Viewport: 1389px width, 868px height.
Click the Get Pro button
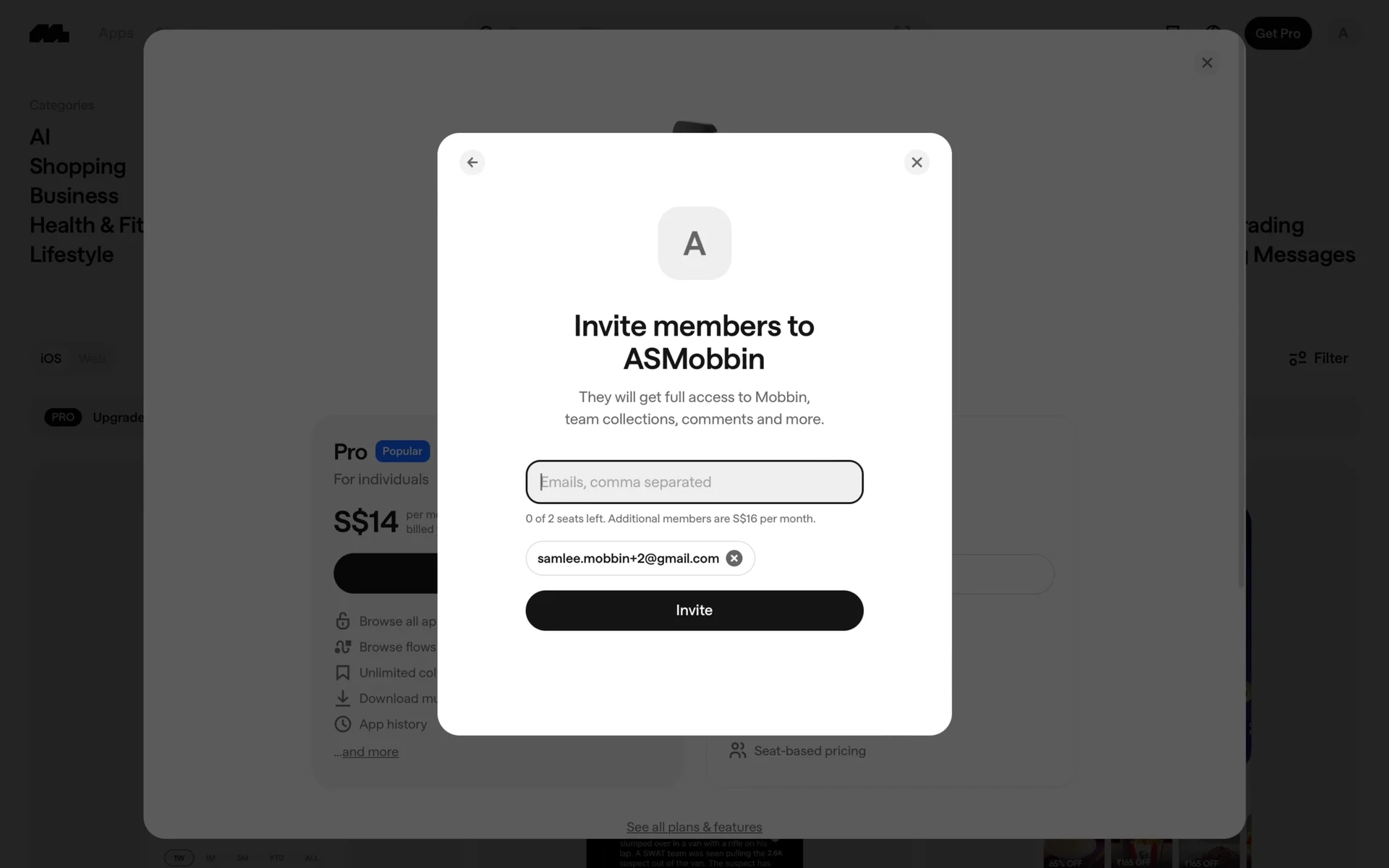(1278, 33)
